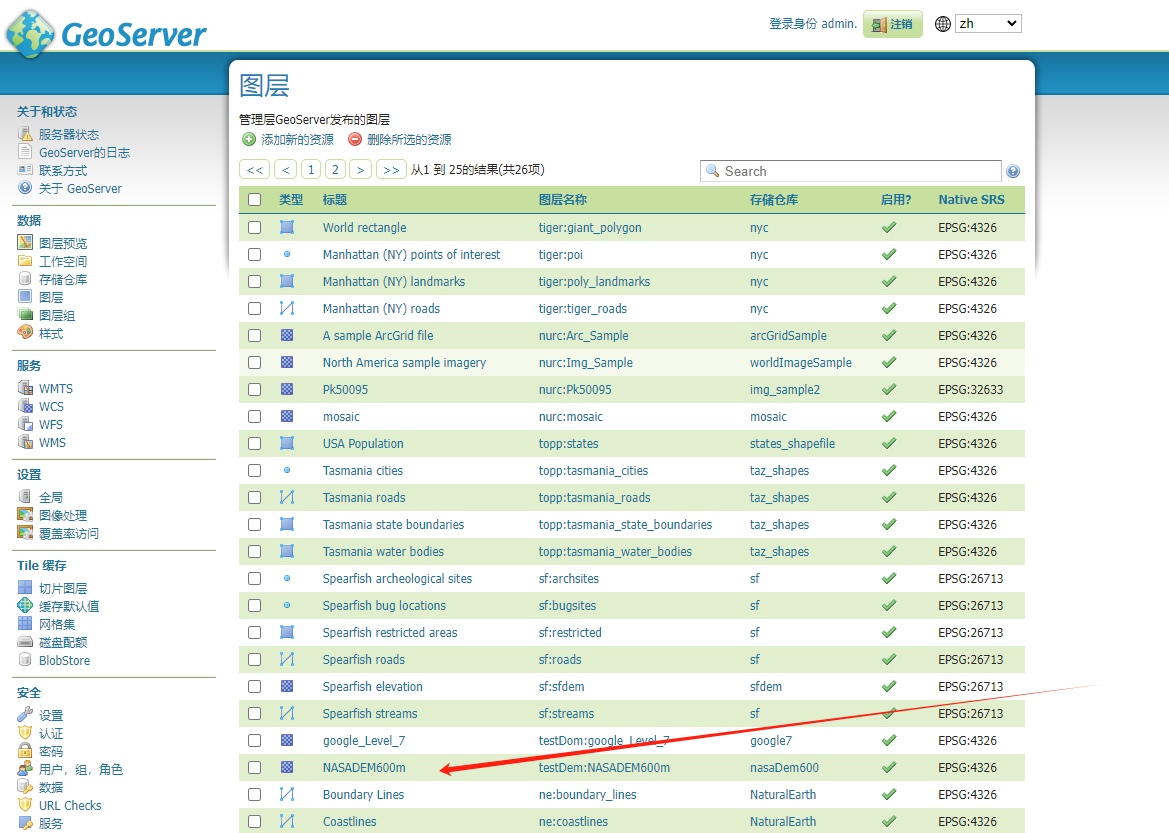Click the Workspaces folder icon
This screenshot has width=1169, height=833.
(25, 260)
